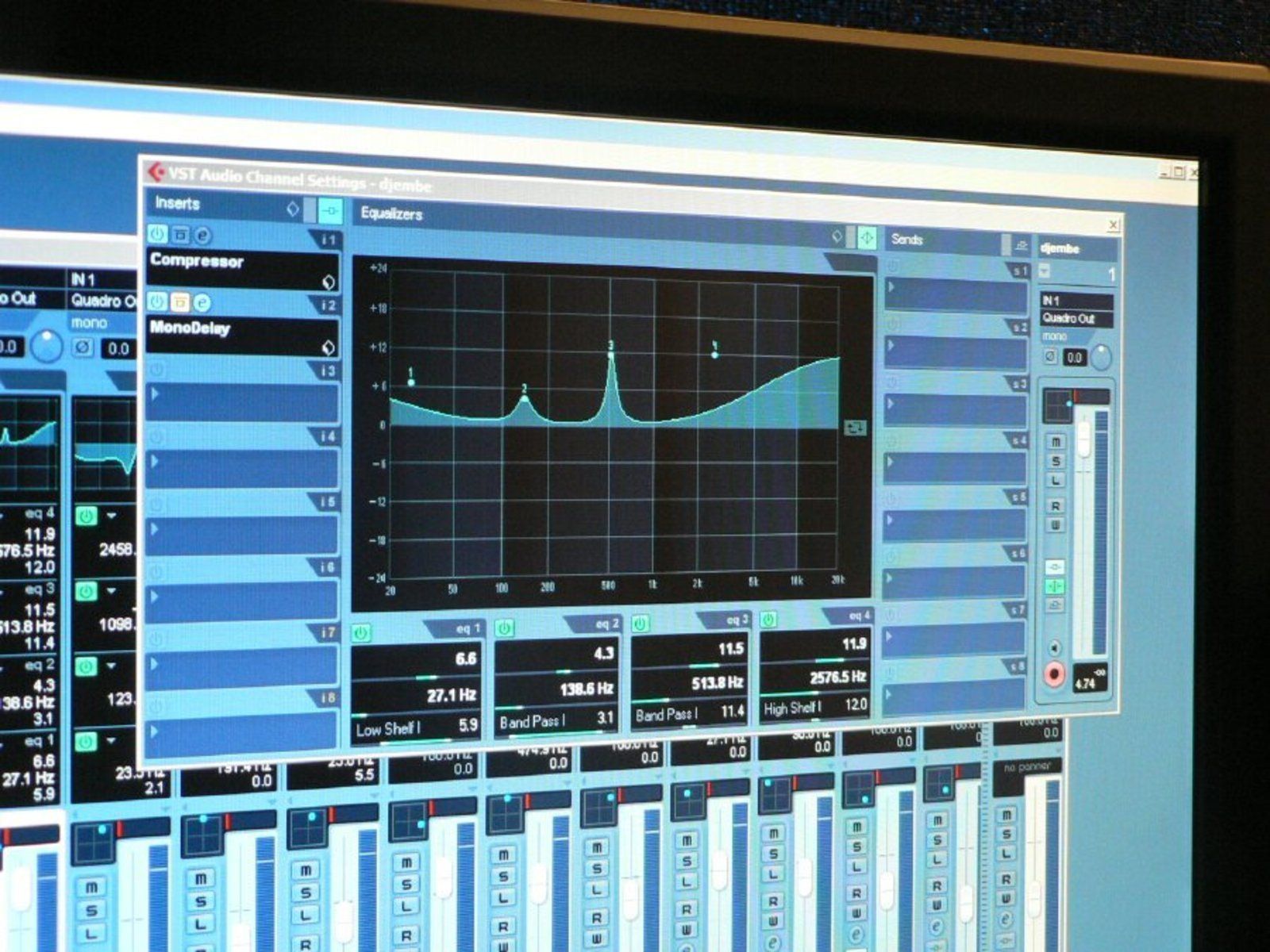The width and height of the screenshot is (1270, 952).
Task: Click the Quadro Out output routing field
Action: pos(1076,318)
